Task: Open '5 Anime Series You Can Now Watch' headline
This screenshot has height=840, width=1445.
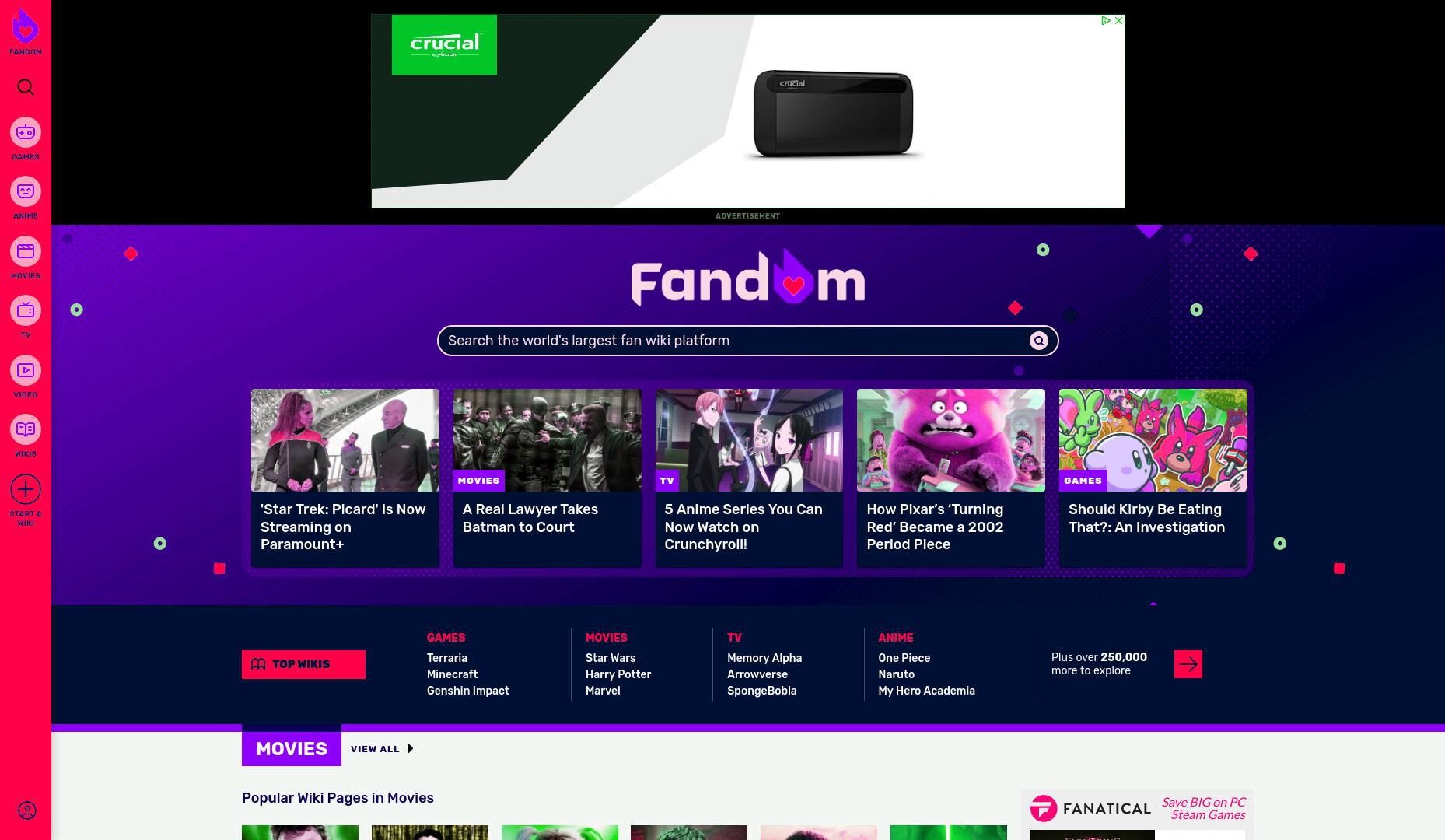Action: point(743,527)
